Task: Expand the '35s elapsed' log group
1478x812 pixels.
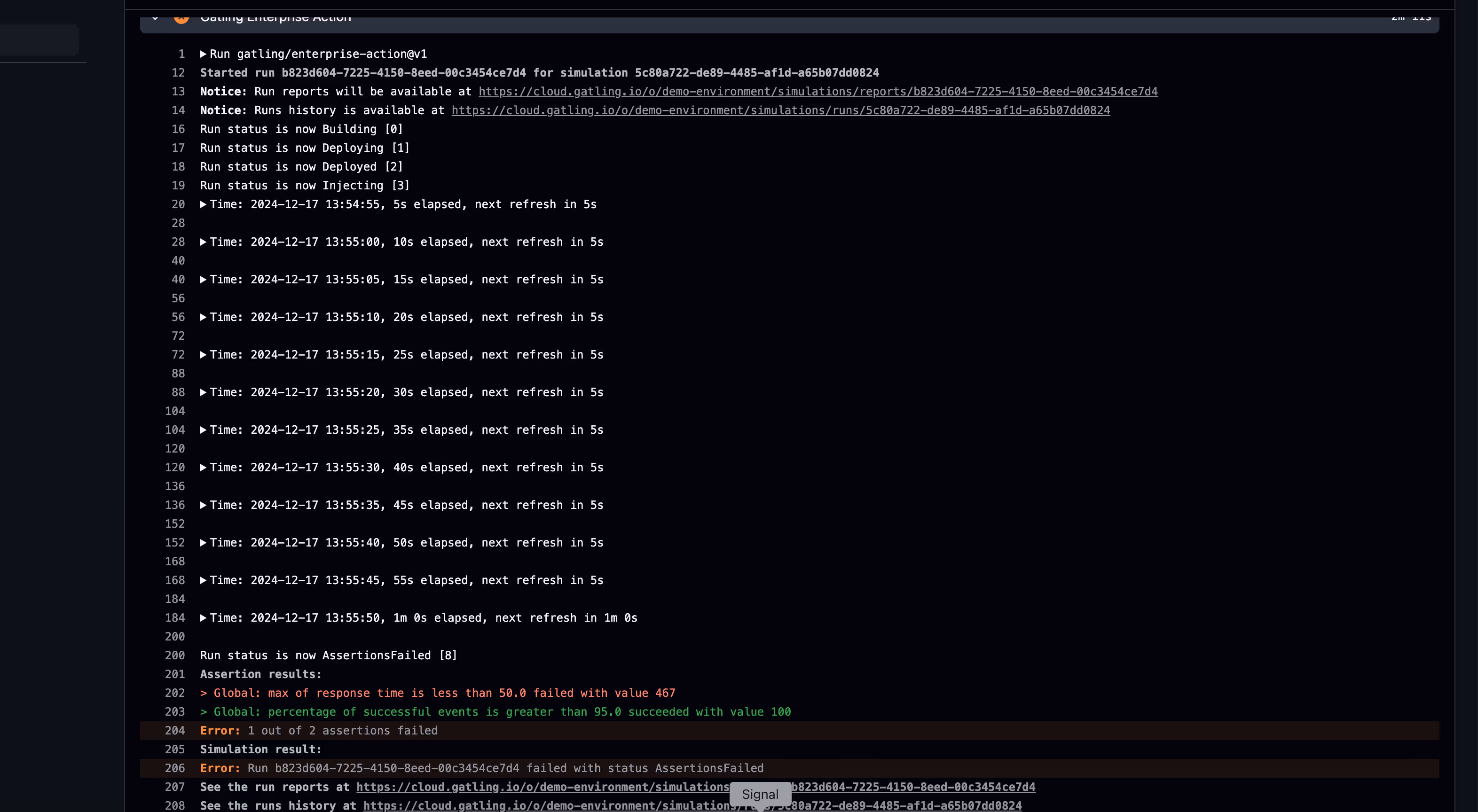Action: pyautogui.click(x=203, y=429)
